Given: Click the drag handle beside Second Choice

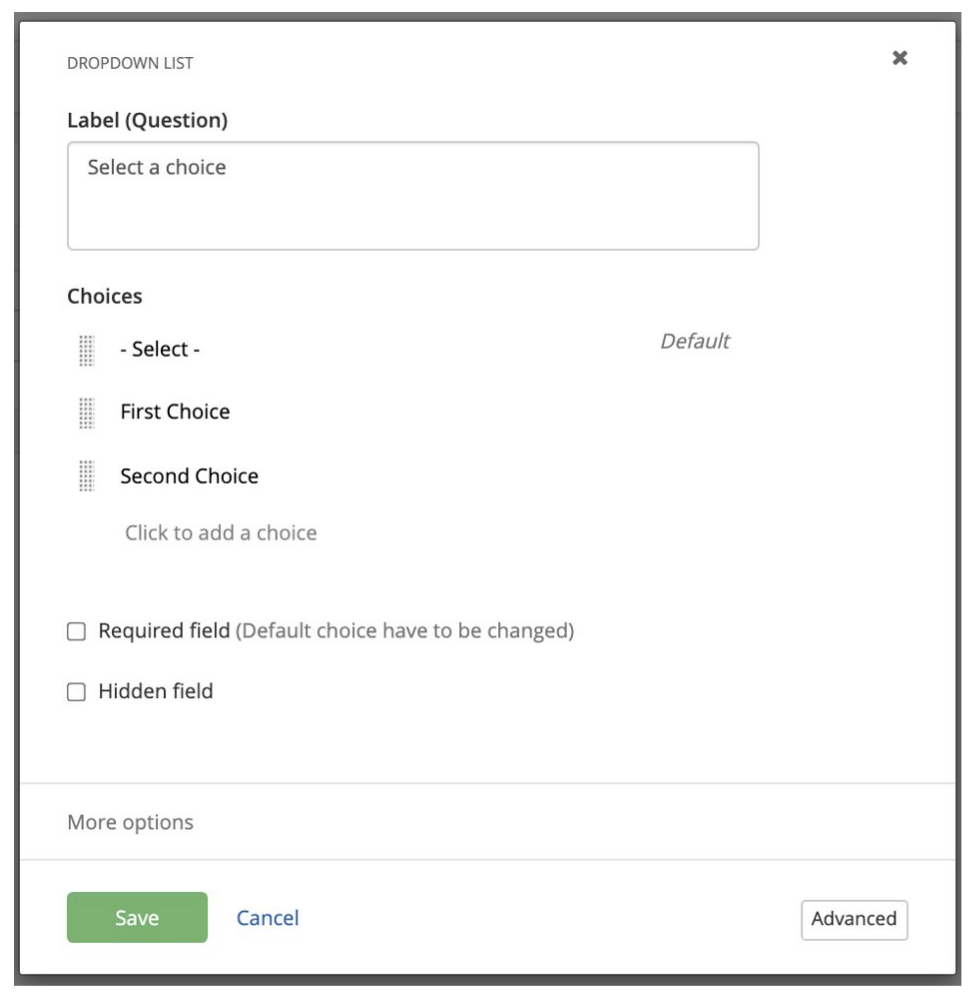Looking at the screenshot, I should point(86,476).
